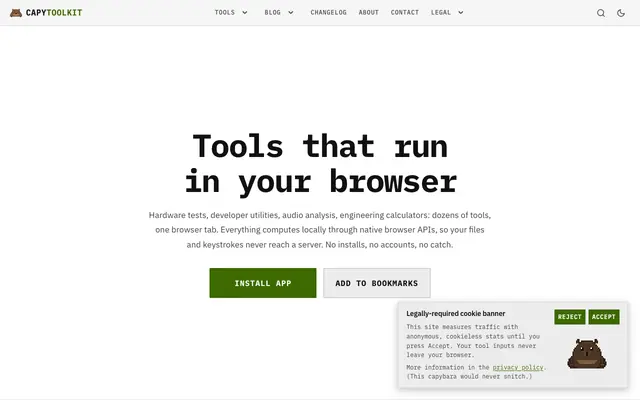Click the capybara mascot in cookie banner
This screenshot has height=400, width=640.
(587, 353)
